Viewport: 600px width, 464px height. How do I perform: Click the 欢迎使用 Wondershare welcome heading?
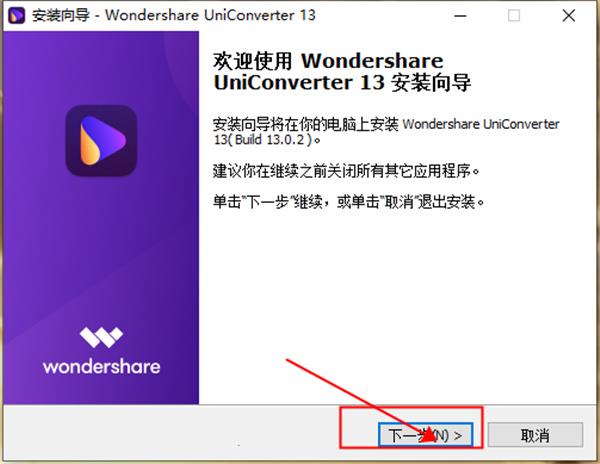342,72
